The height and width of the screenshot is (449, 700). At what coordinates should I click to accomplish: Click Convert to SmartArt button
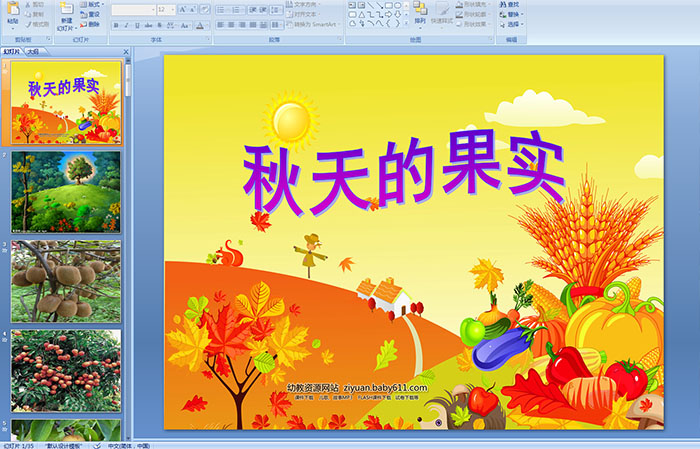(x=321, y=25)
